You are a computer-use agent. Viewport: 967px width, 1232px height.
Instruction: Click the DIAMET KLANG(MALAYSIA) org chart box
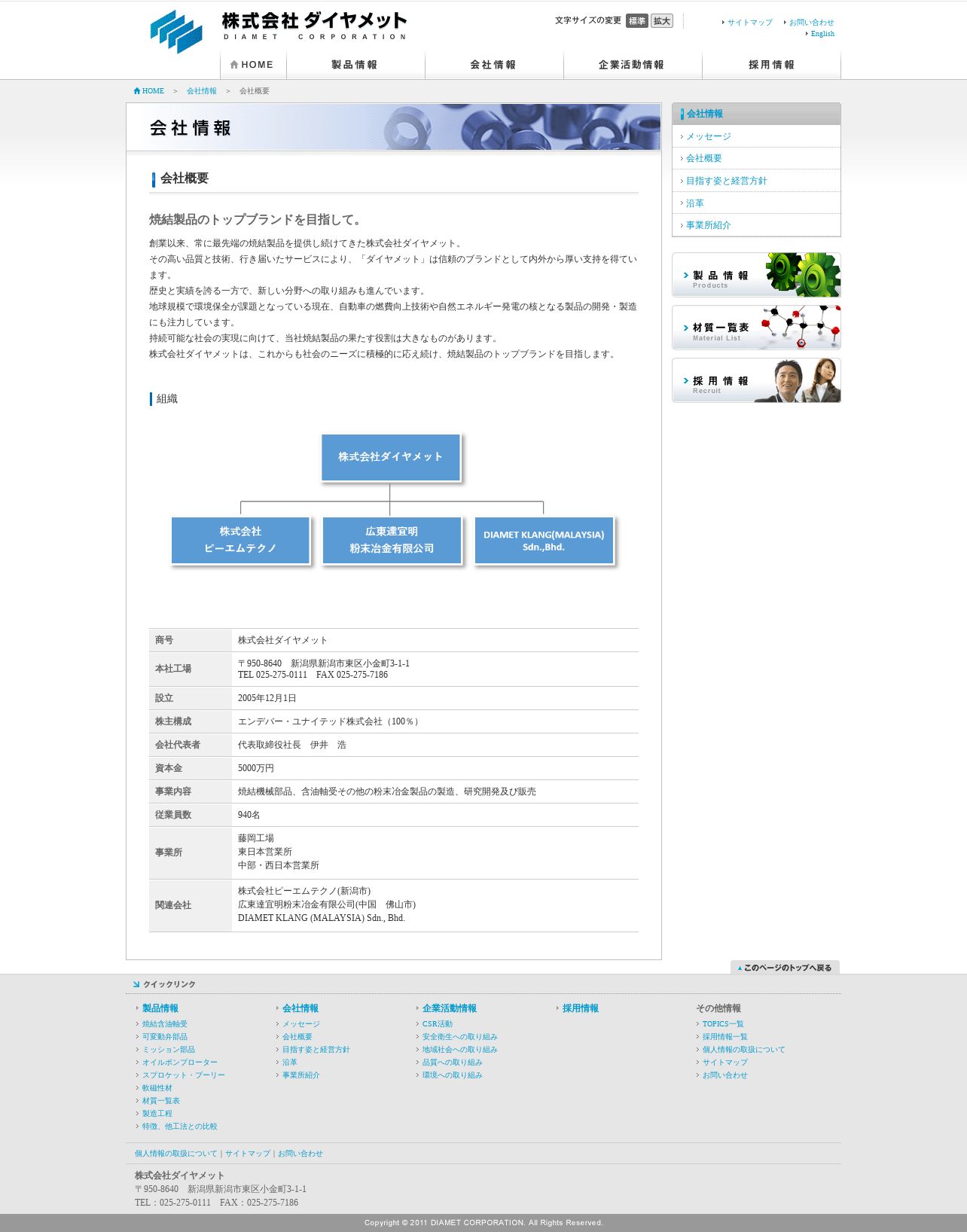(x=544, y=540)
